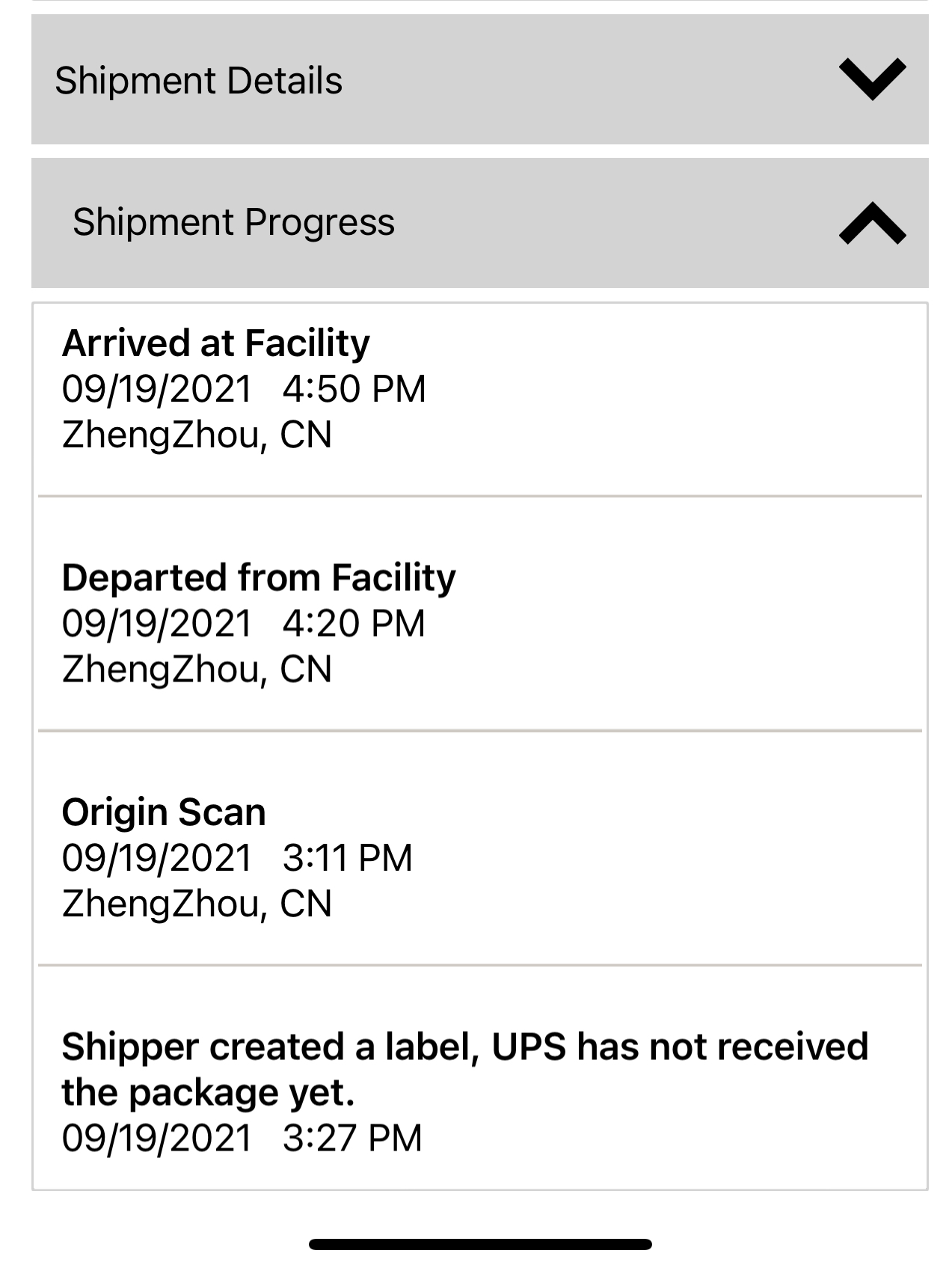Select the Origin Scan status title

pyautogui.click(x=164, y=812)
